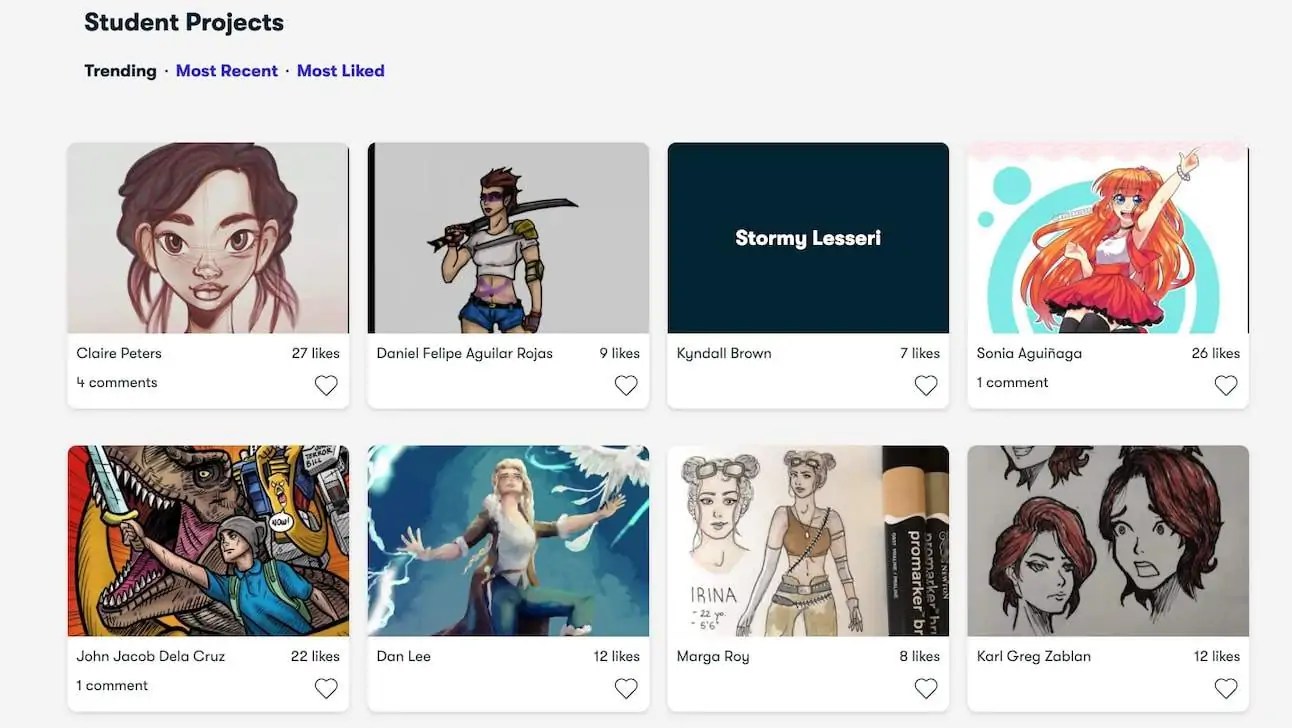Open Karl Greg Zablan's sketch thumbnail
Viewport: 1292px width, 728px height.
pos(1107,540)
